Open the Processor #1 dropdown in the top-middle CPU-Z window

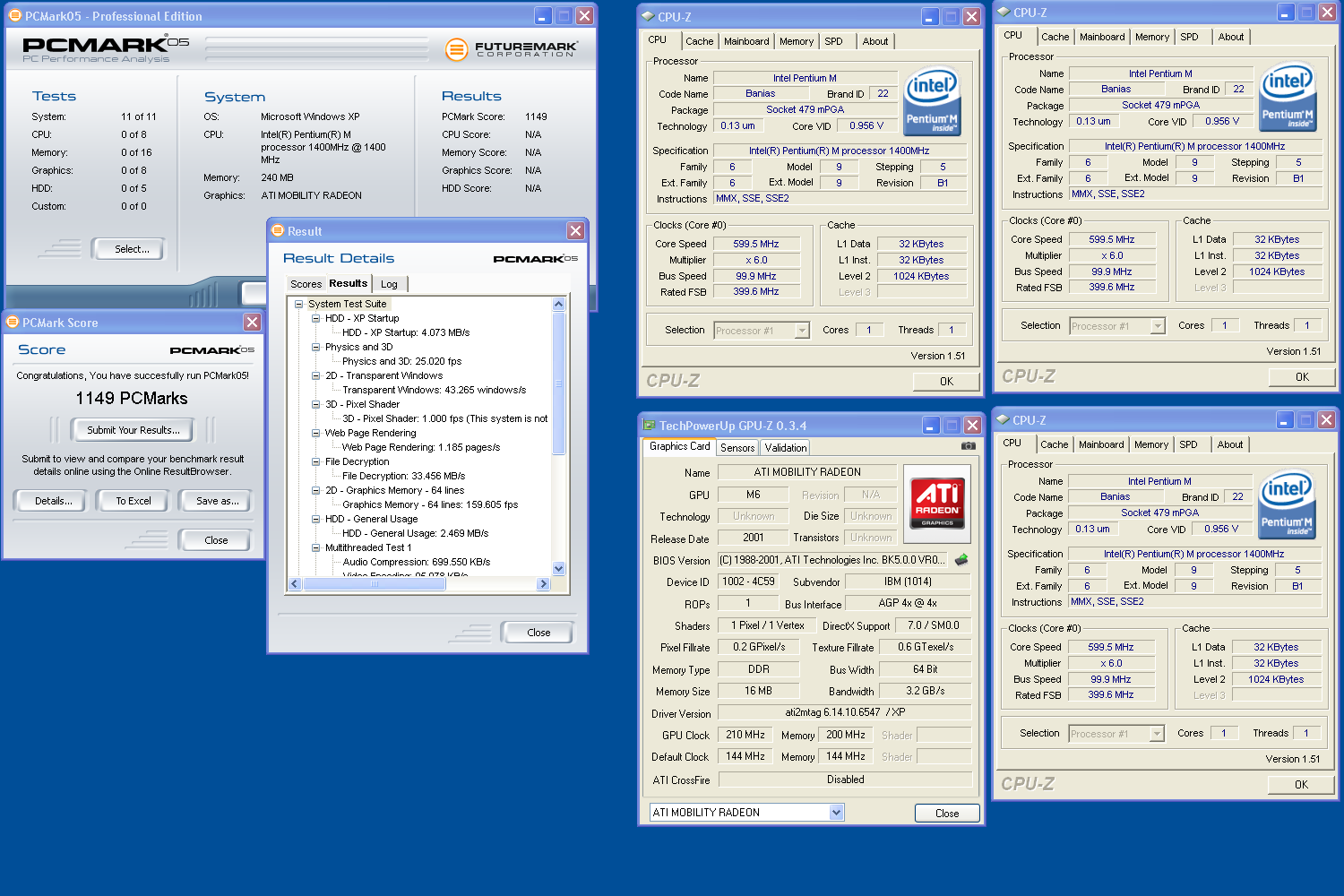click(x=802, y=331)
